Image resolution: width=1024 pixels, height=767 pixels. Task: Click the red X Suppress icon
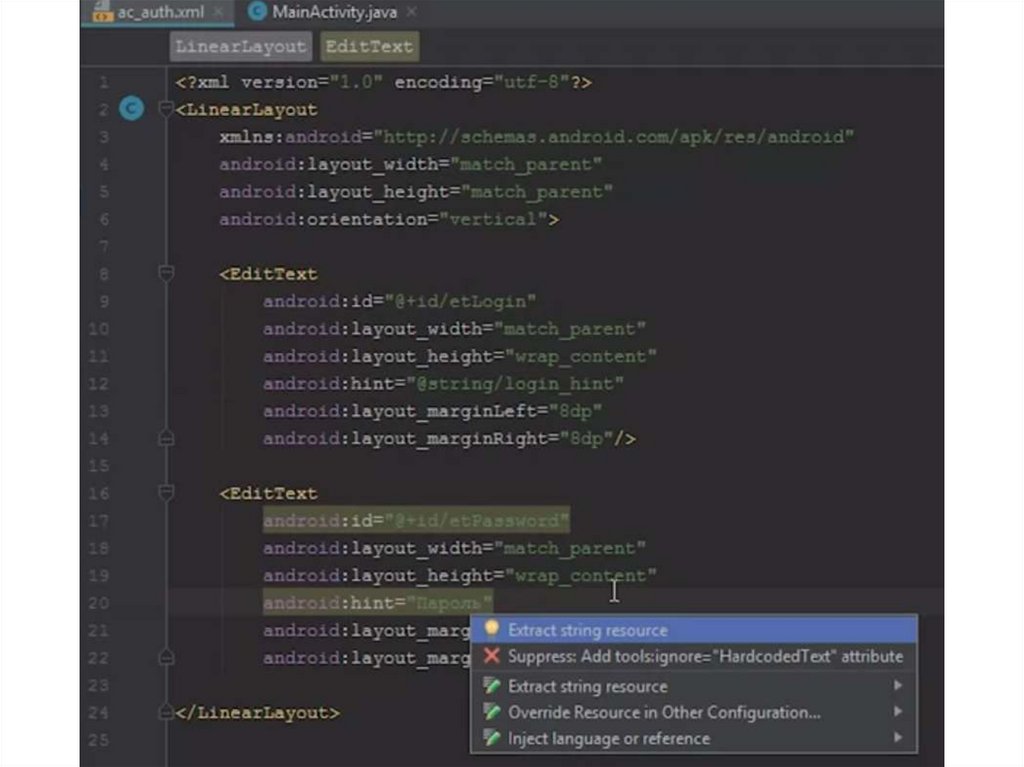[x=491, y=657]
